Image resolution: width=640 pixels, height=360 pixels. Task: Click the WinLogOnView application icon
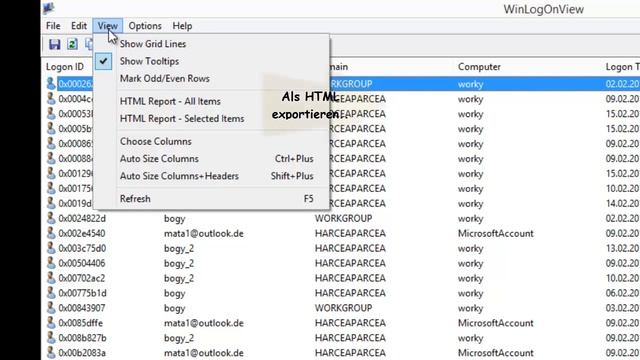click(49, 8)
